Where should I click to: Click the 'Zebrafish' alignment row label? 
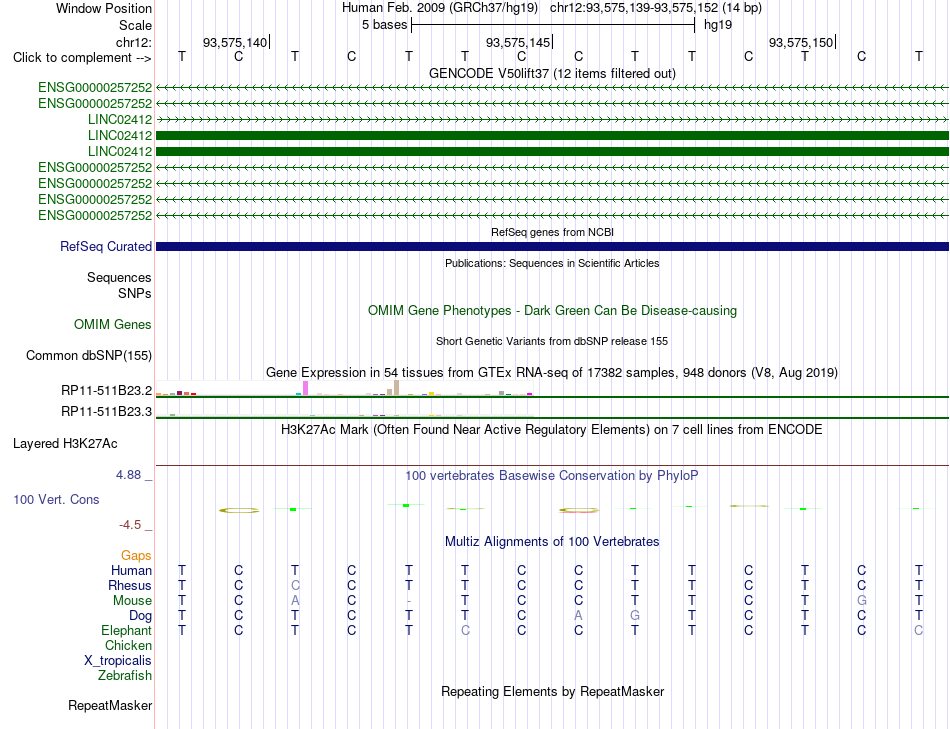[x=125, y=675]
